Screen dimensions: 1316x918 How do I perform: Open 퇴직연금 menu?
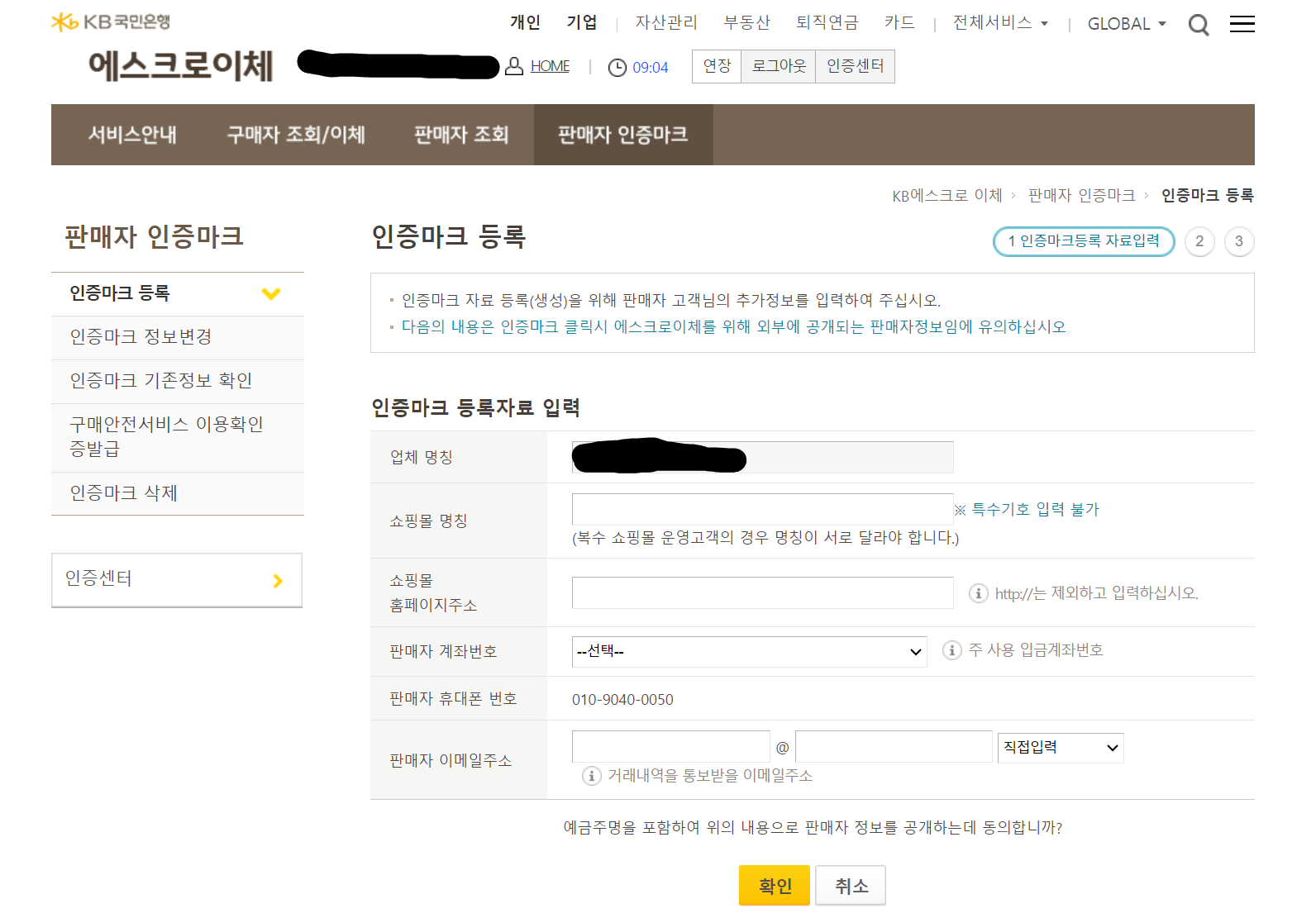click(827, 22)
